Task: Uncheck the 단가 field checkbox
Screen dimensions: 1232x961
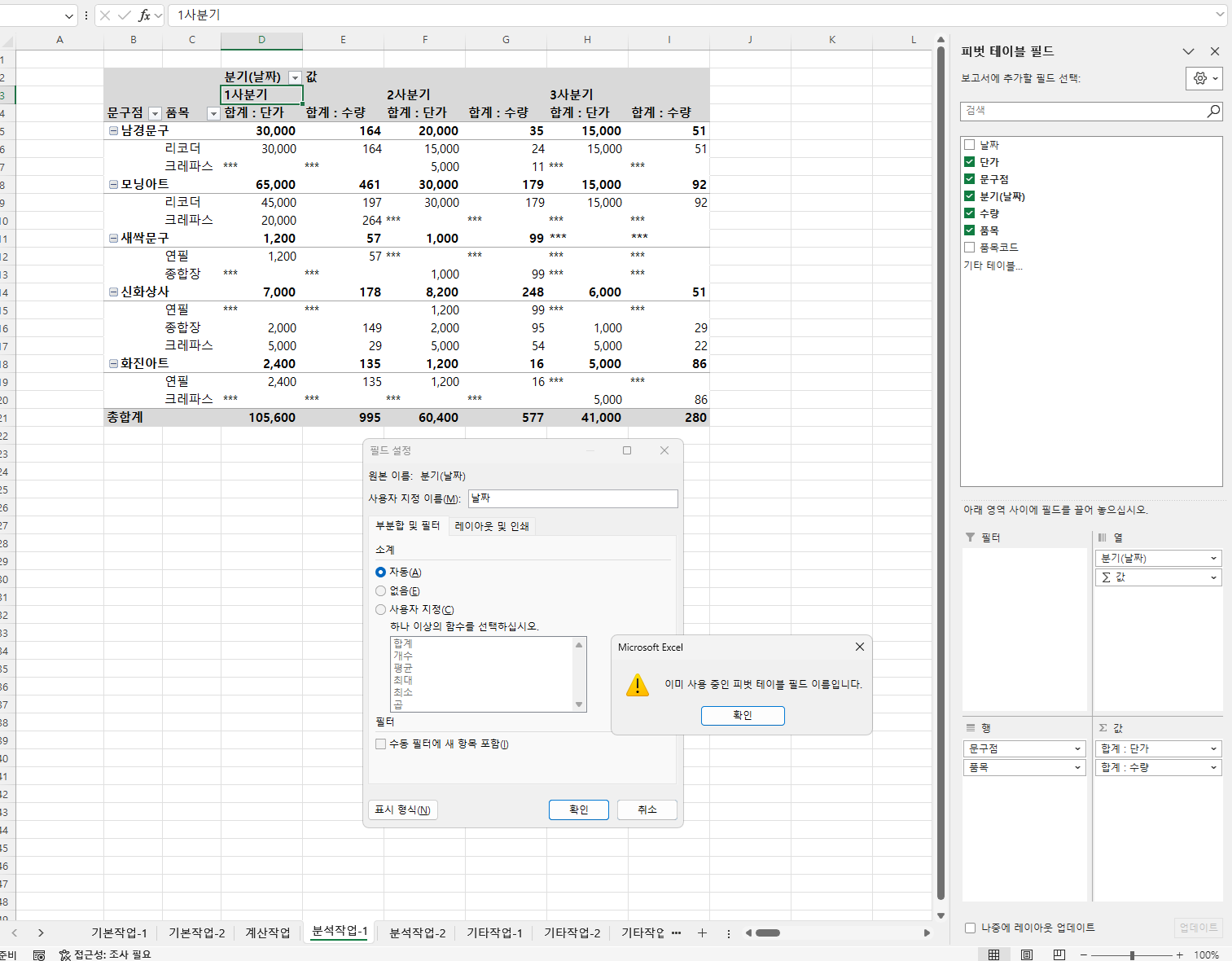Action: (969, 162)
